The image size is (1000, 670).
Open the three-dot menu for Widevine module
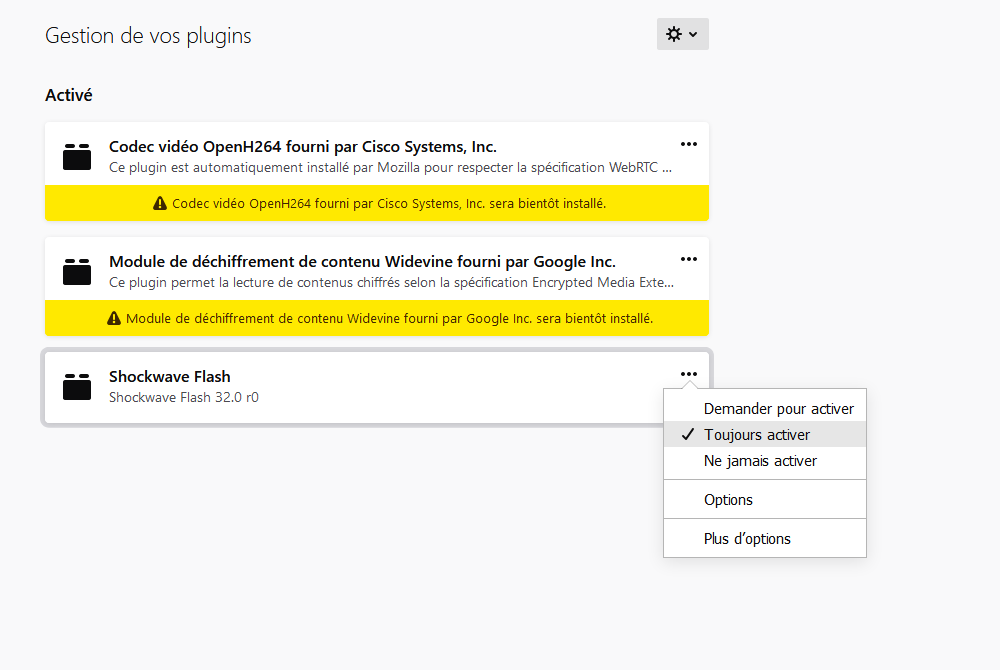pyautogui.click(x=688, y=259)
